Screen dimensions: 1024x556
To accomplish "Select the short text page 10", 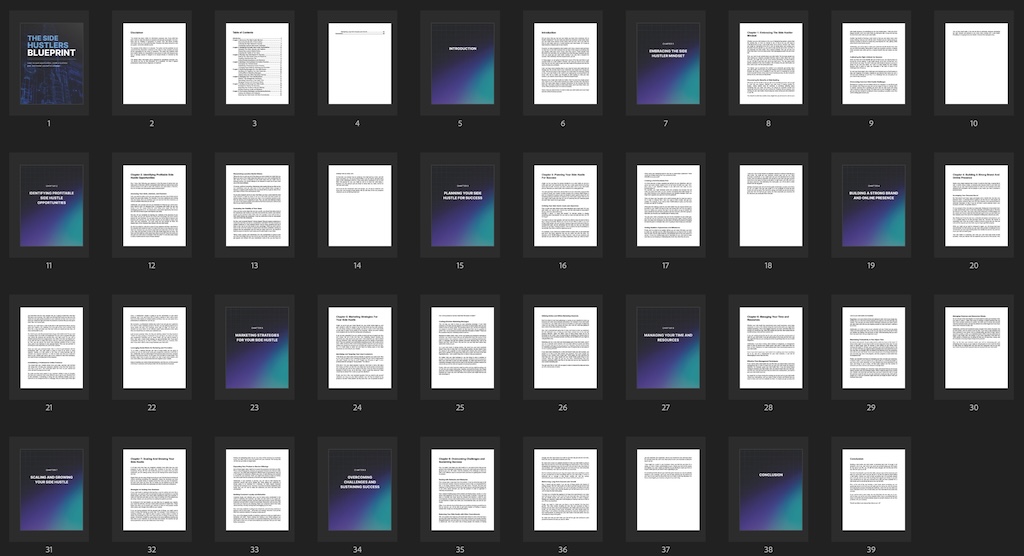I will pos(976,63).
